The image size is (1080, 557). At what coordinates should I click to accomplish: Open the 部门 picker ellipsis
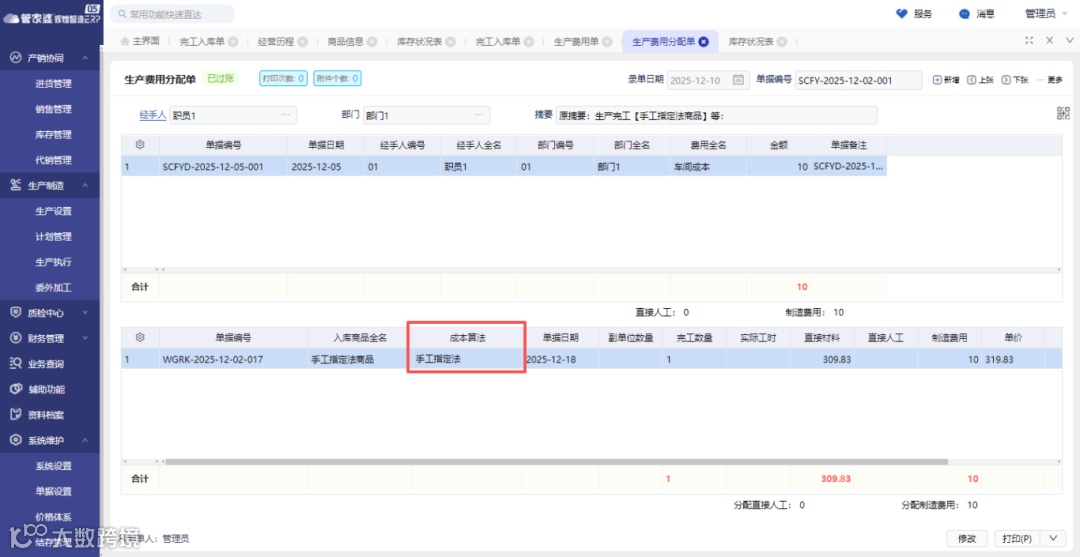coord(479,115)
